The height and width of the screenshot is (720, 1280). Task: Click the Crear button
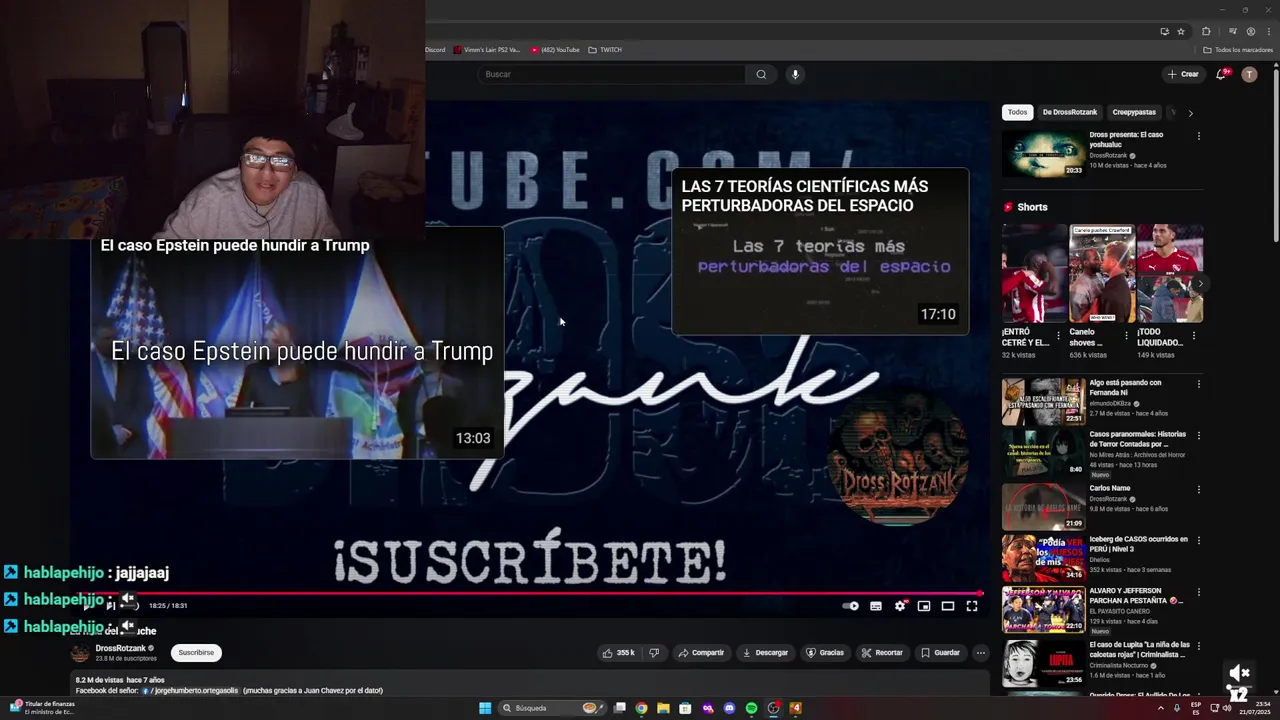pyautogui.click(x=1183, y=74)
